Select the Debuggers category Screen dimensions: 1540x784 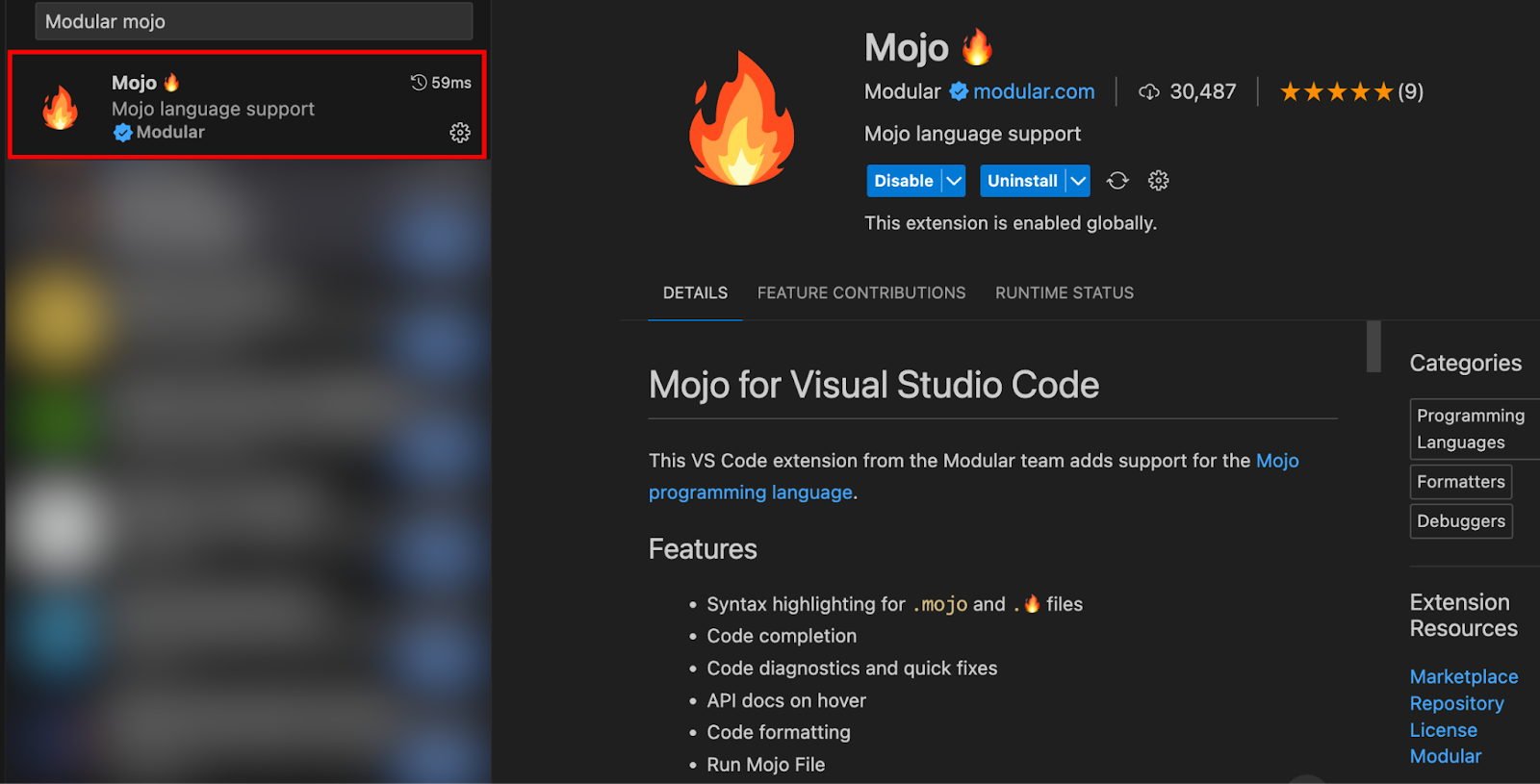click(x=1461, y=521)
